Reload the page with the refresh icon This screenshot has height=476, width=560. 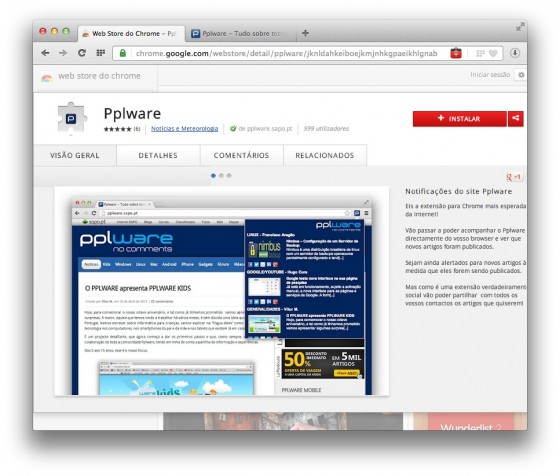[82, 53]
